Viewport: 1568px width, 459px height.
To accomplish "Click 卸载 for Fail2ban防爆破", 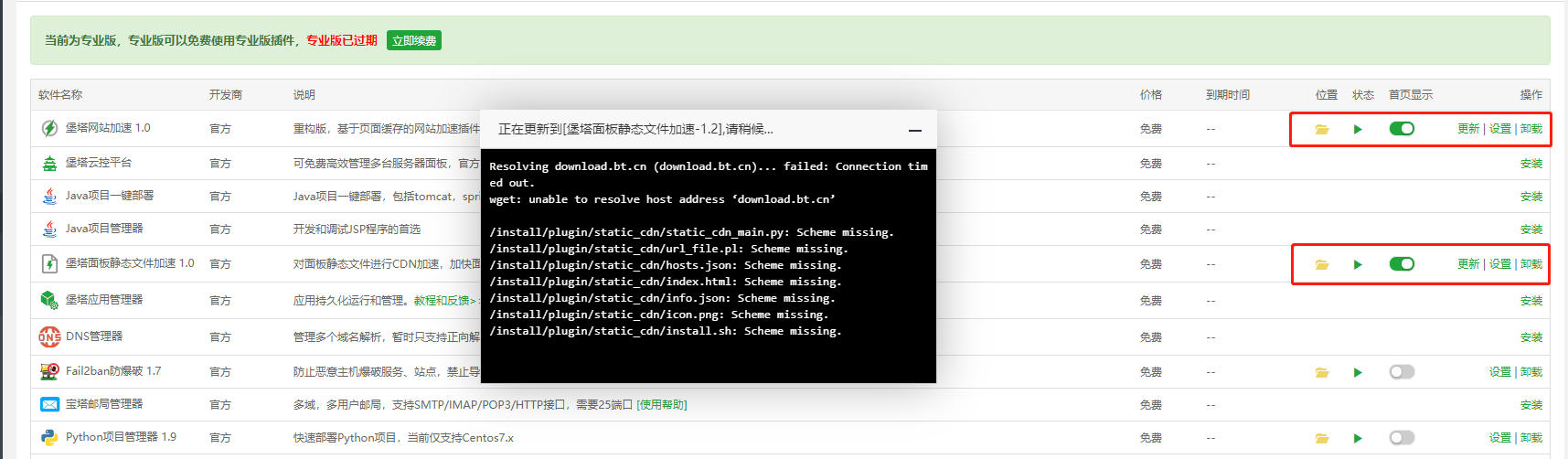I will (x=1531, y=372).
